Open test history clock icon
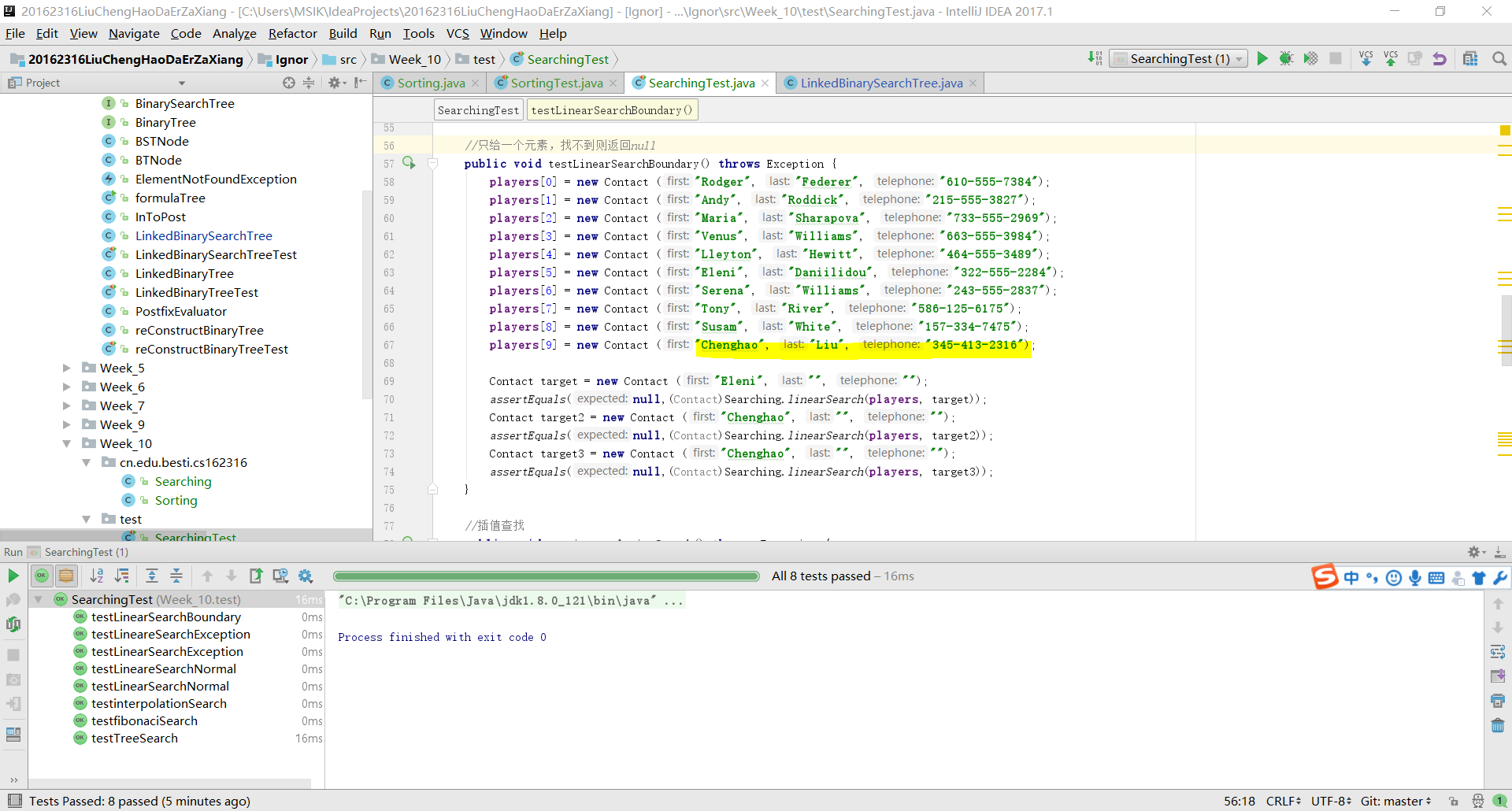This screenshot has height=811, width=1512. point(280,576)
